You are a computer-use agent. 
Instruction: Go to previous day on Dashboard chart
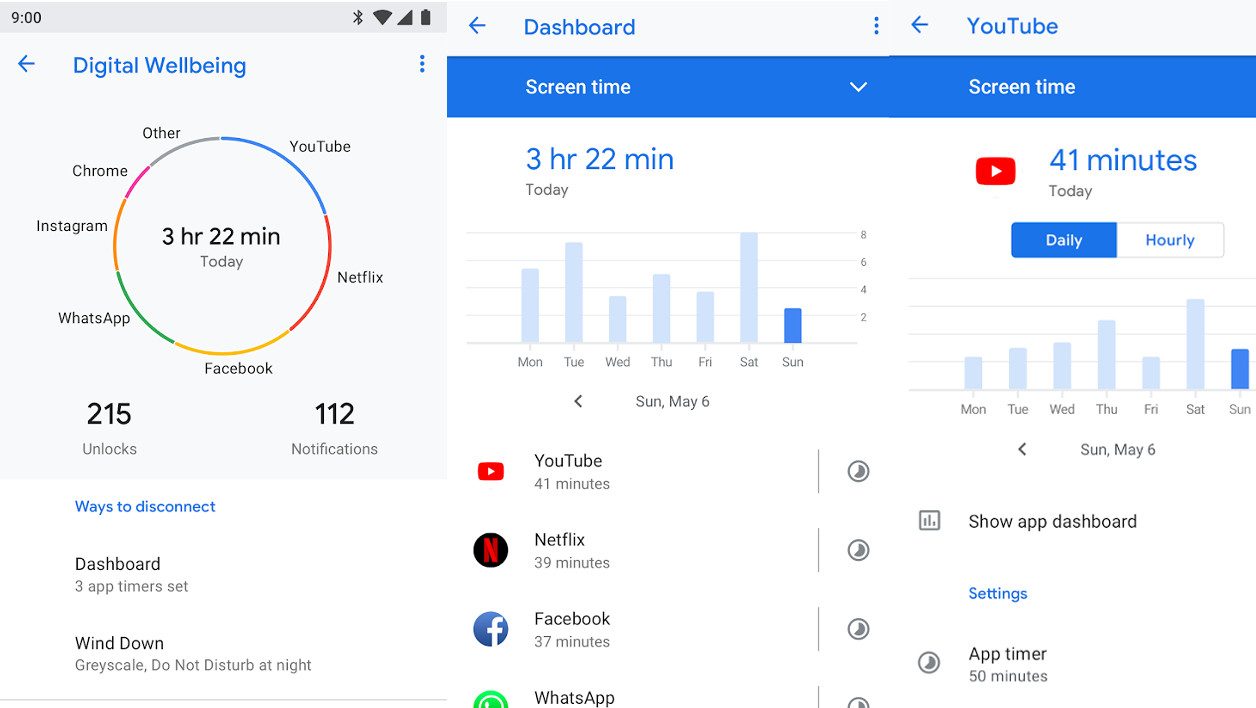coord(578,401)
